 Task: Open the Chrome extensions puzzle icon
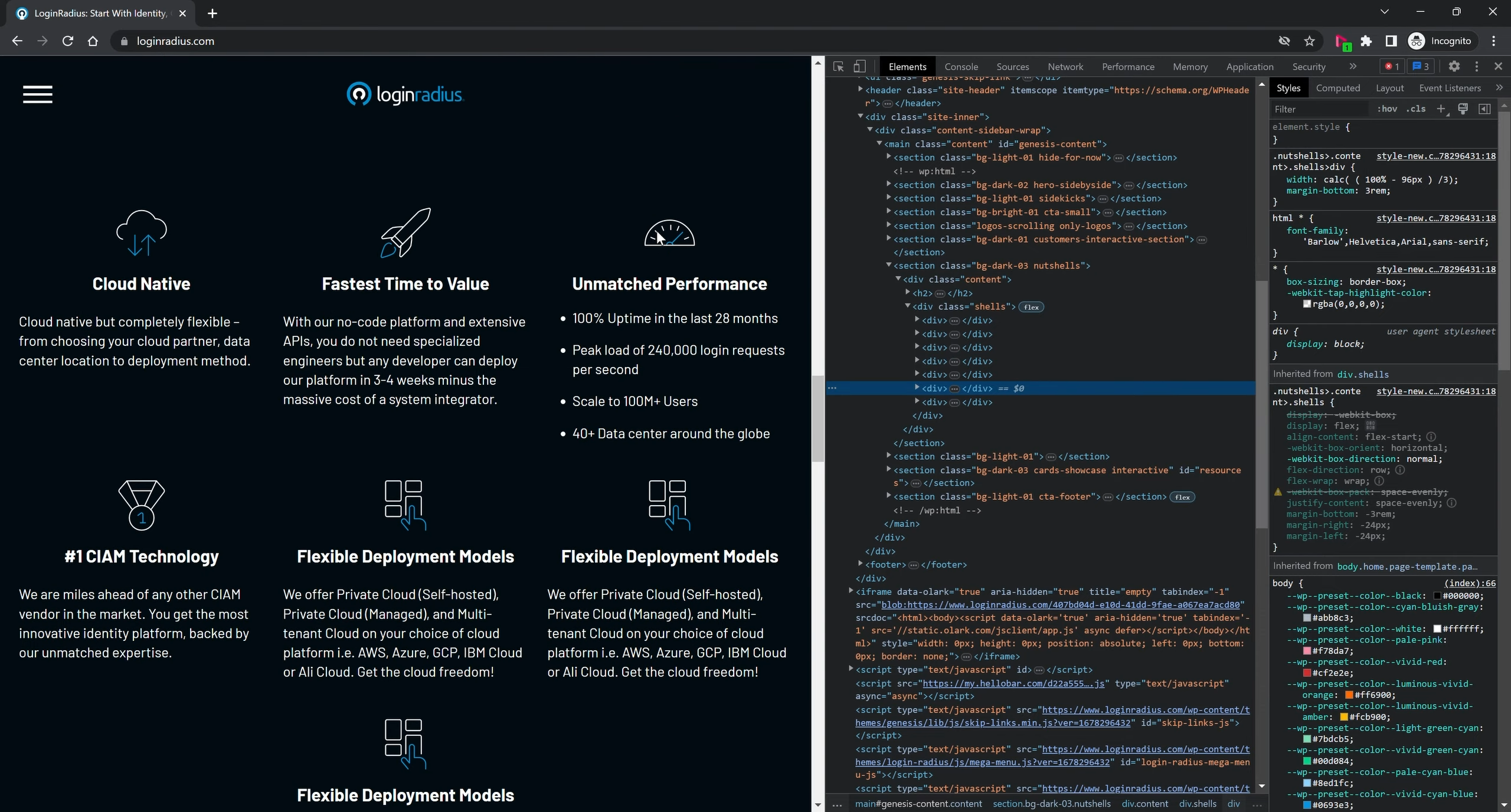point(1366,41)
